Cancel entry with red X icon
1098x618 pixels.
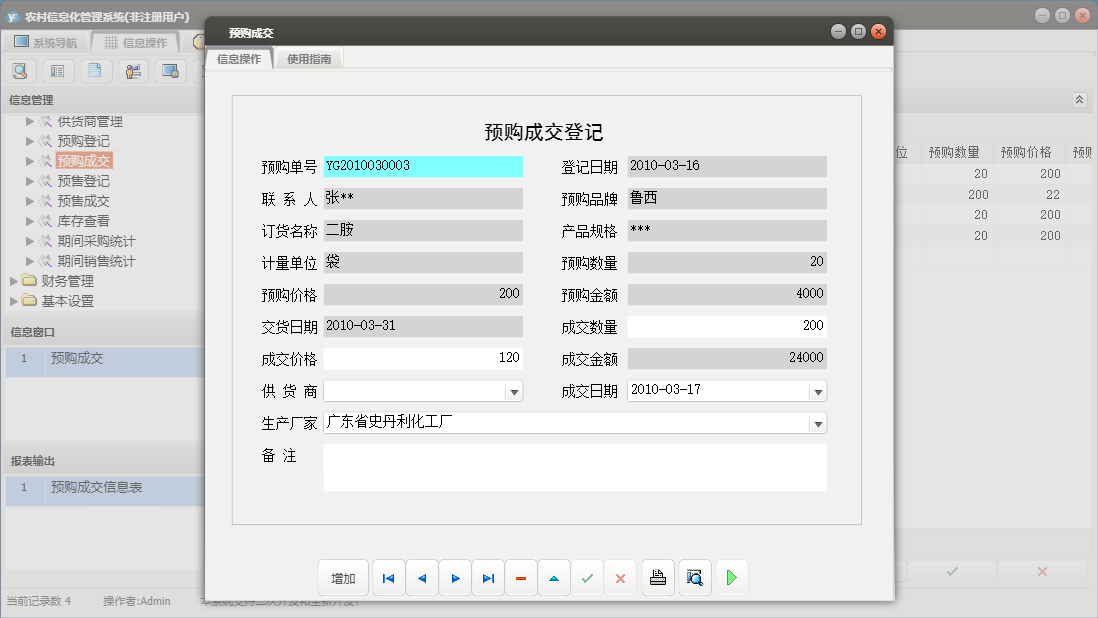(x=620, y=577)
